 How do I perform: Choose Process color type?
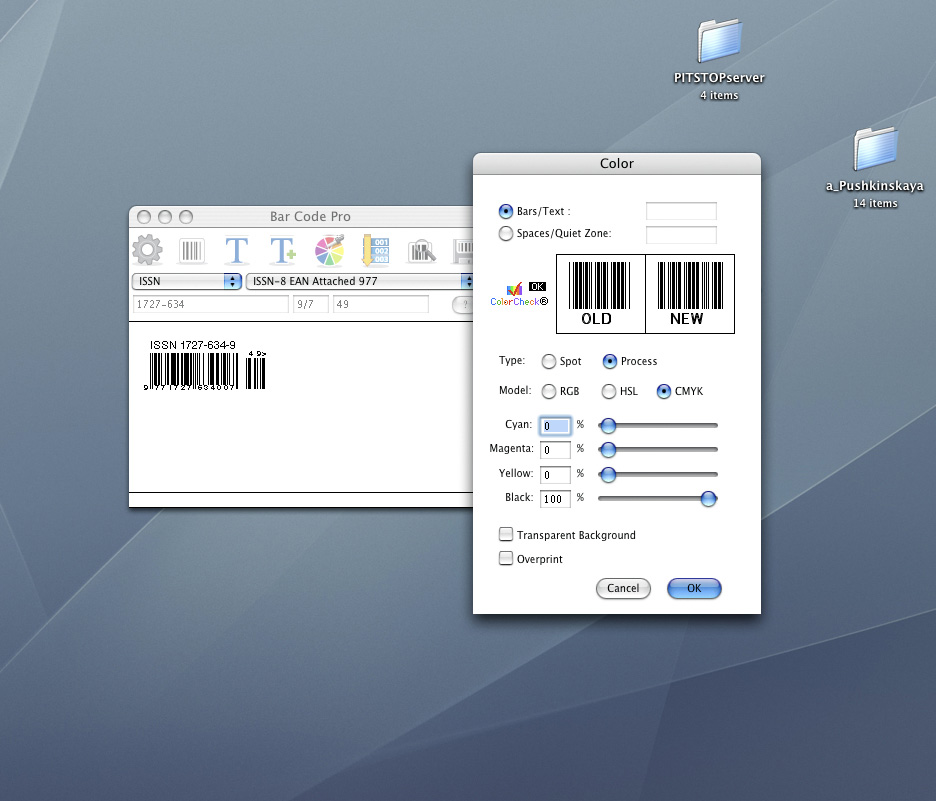pyautogui.click(x=609, y=361)
